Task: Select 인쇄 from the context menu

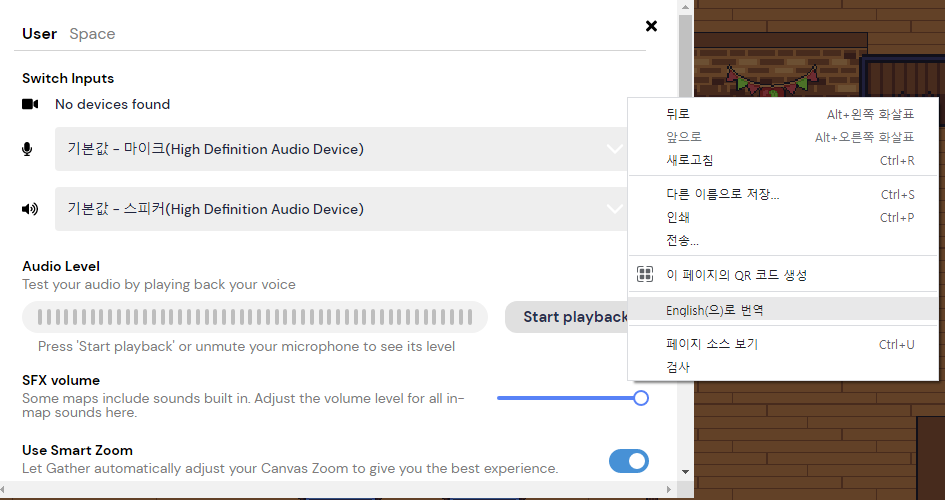Action: coord(783,217)
